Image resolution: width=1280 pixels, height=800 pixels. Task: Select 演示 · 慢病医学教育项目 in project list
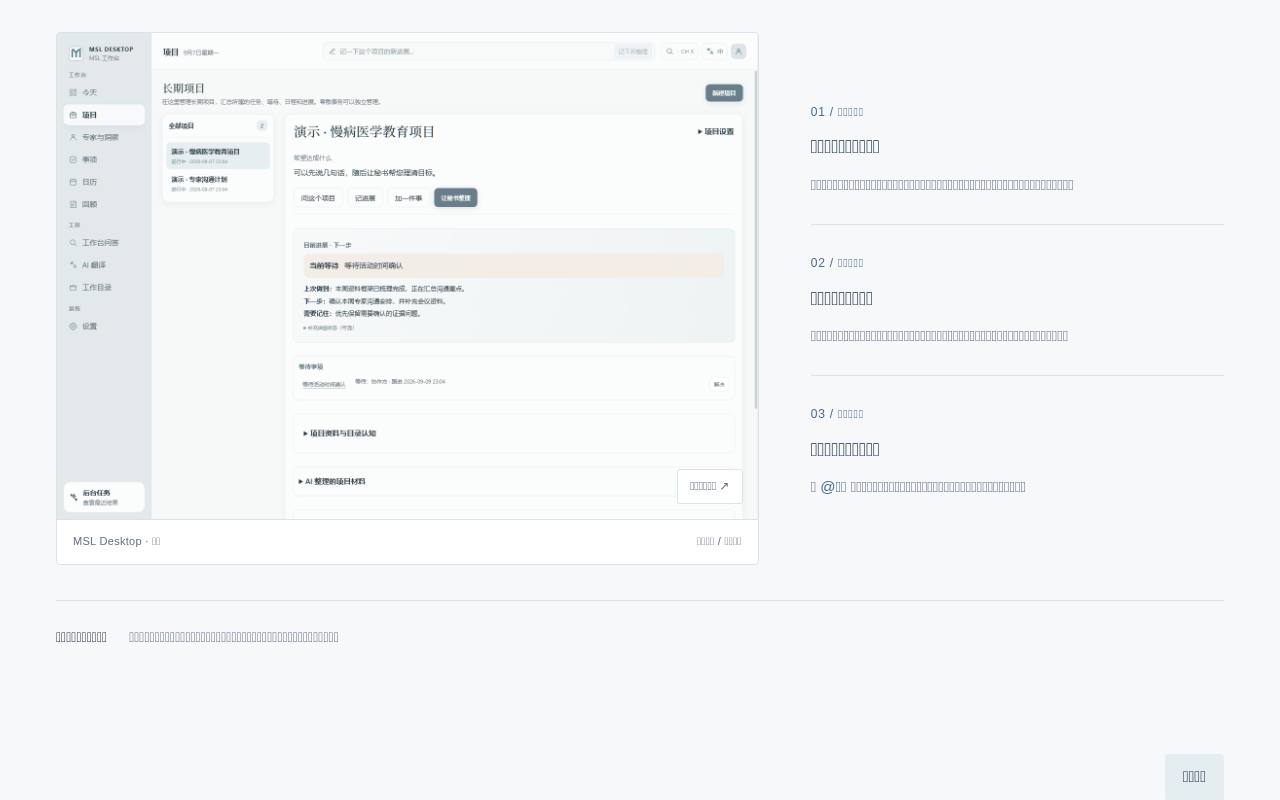click(x=218, y=155)
